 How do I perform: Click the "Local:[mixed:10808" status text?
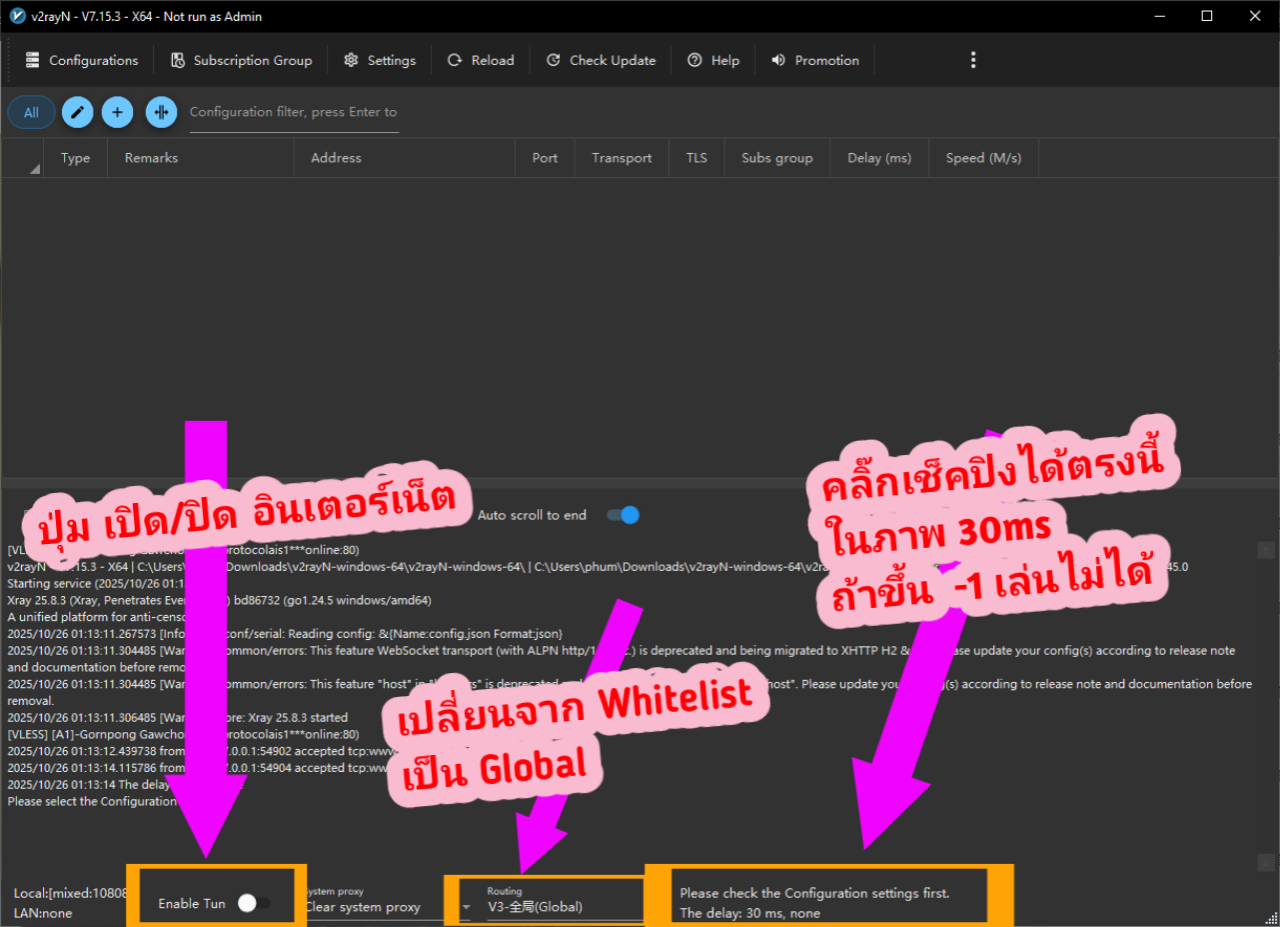(x=71, y=893)
